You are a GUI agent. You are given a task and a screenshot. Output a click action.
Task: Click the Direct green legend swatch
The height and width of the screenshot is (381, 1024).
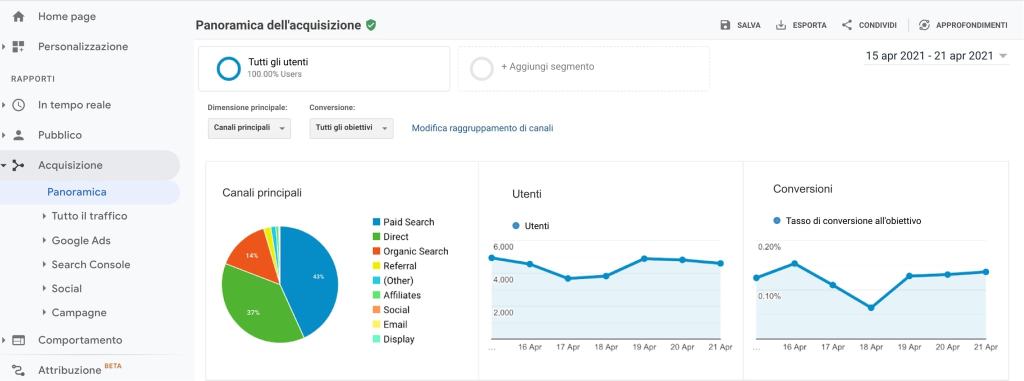pyautogui.click(x=376, y=237)
